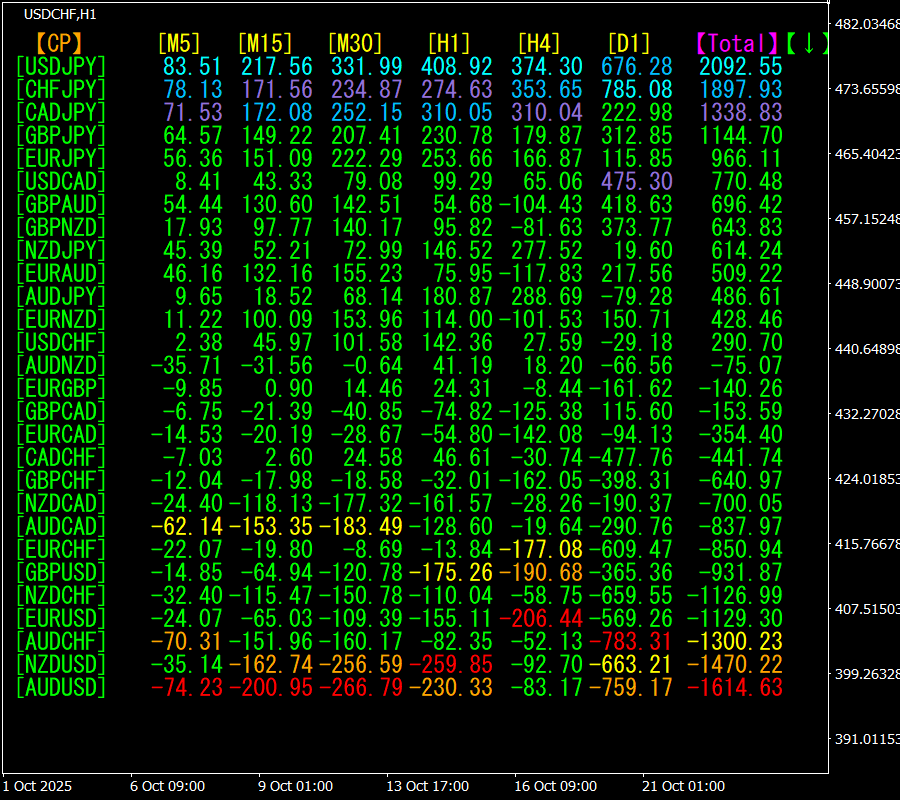This screenshot has height=800, width=900.
Task: Select the M5 timeframe column header
Action: pos(179,43)
